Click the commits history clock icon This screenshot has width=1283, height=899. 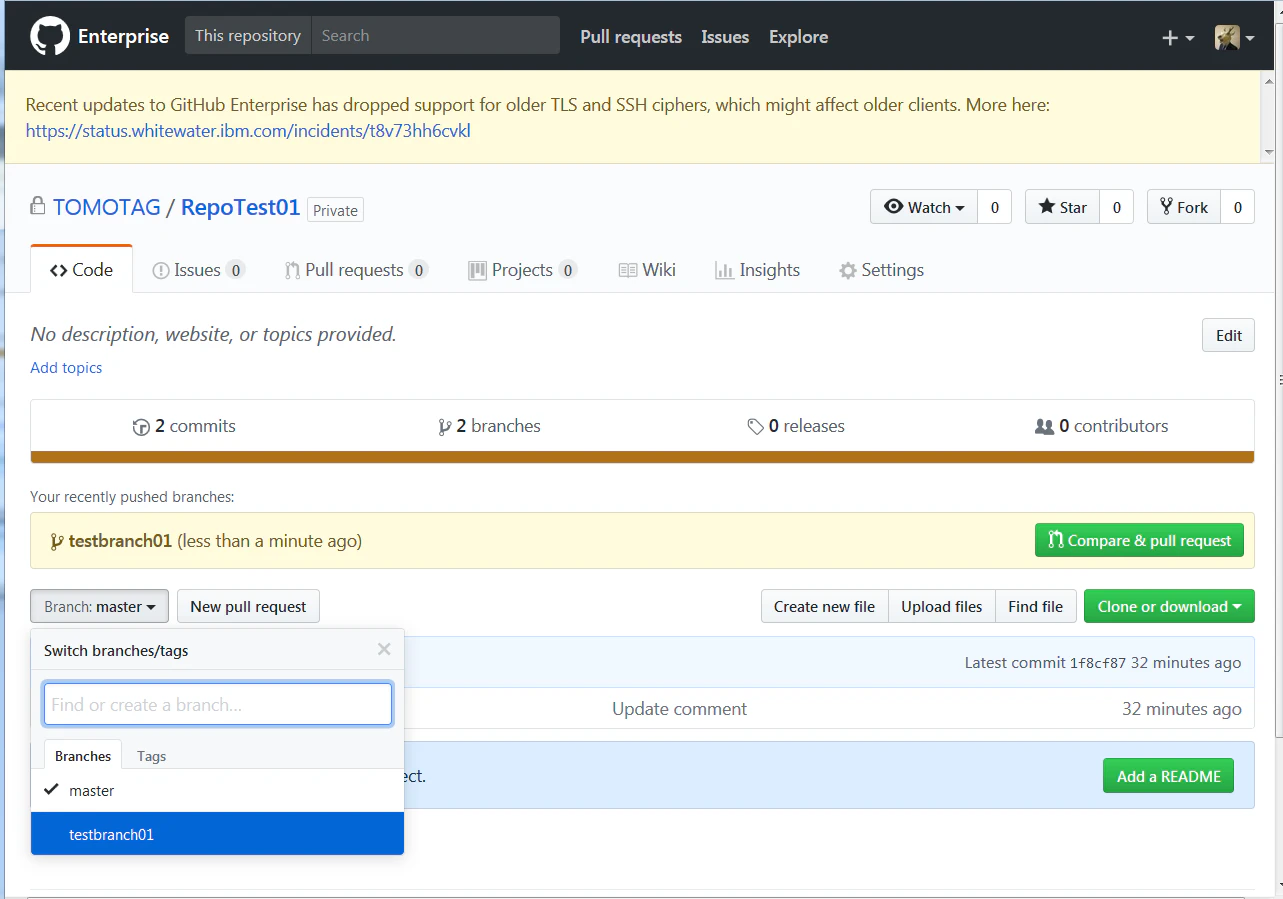coord(141,427)
